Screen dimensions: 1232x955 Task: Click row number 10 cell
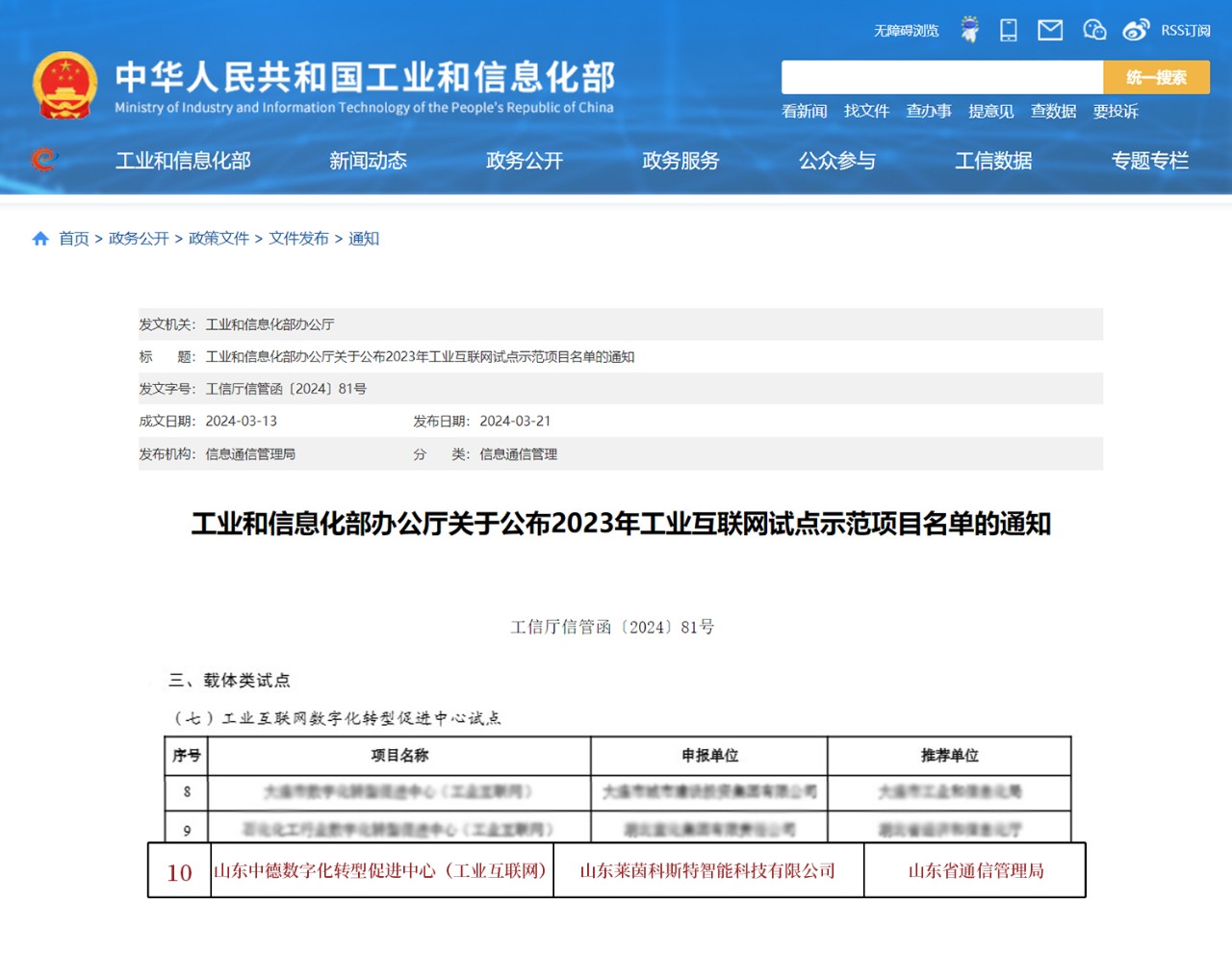tap(179, 871)
